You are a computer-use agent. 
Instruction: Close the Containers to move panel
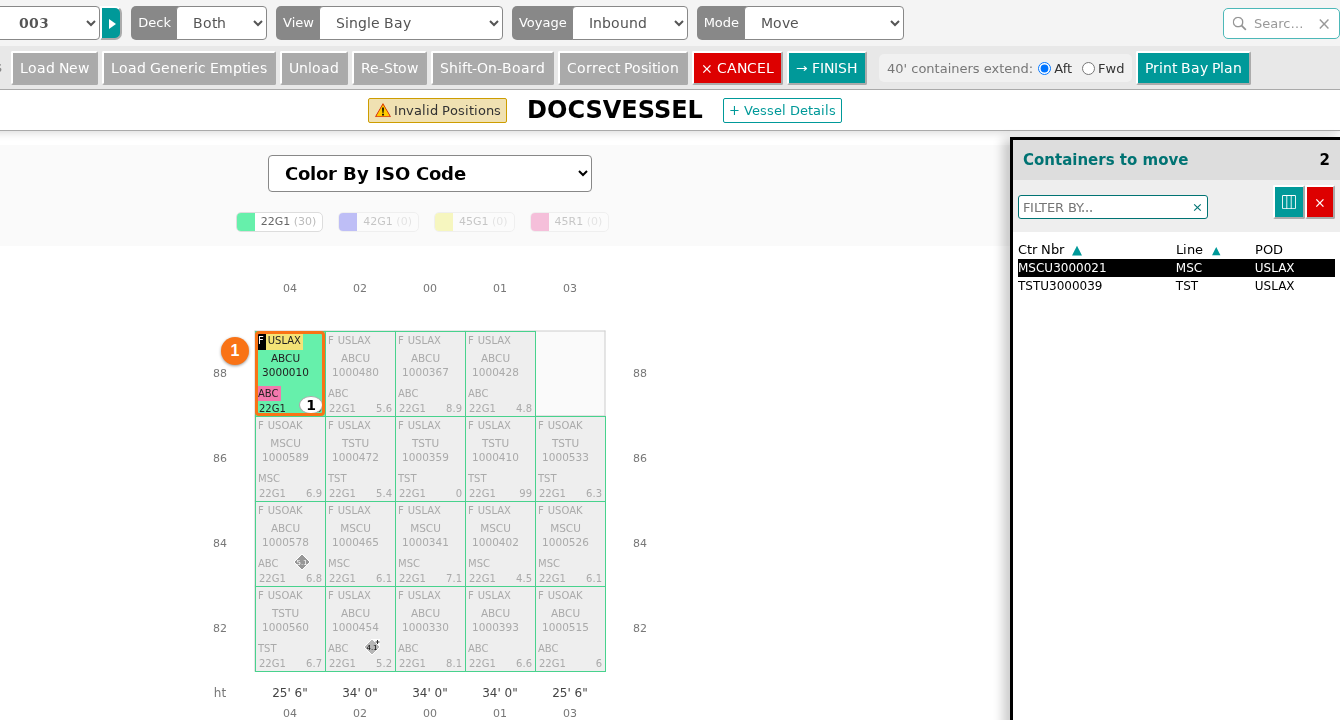tap(1320, 202)
